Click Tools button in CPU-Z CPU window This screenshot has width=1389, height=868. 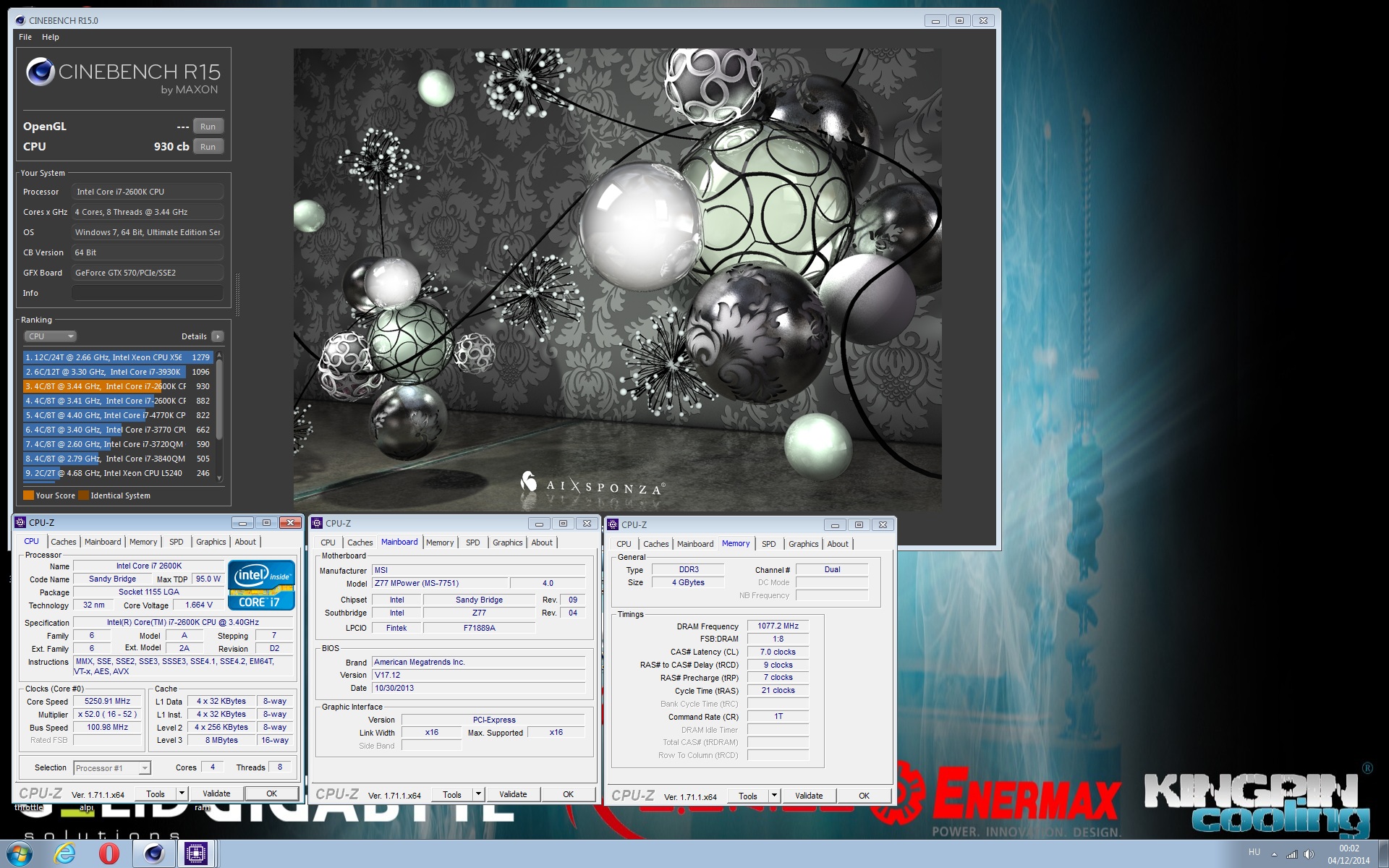156,793
